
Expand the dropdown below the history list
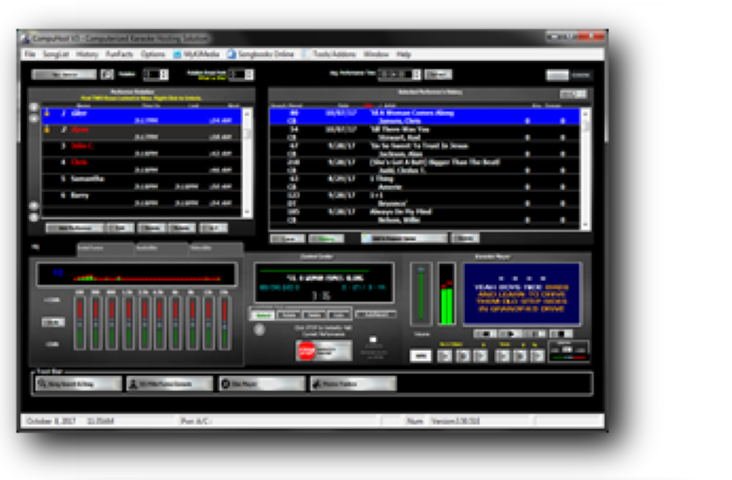pyautogui.click(x=406, y=239)
